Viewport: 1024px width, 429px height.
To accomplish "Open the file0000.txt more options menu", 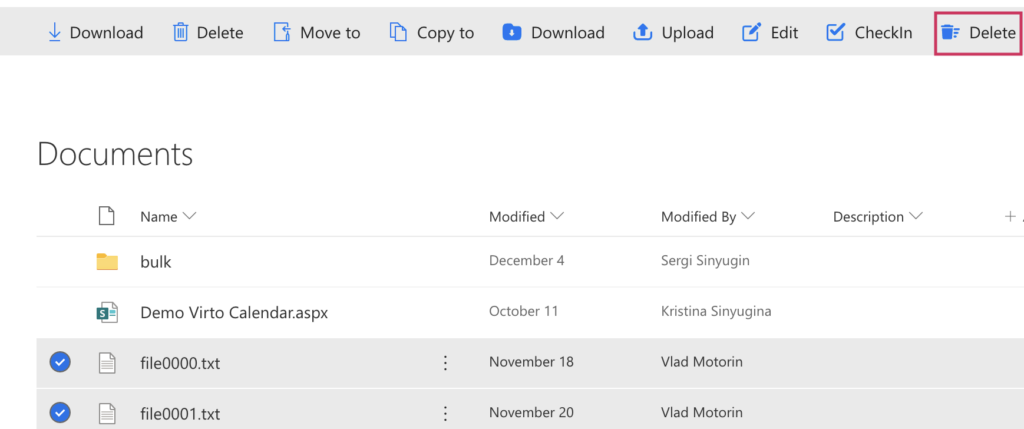I will tap(445, 362).
